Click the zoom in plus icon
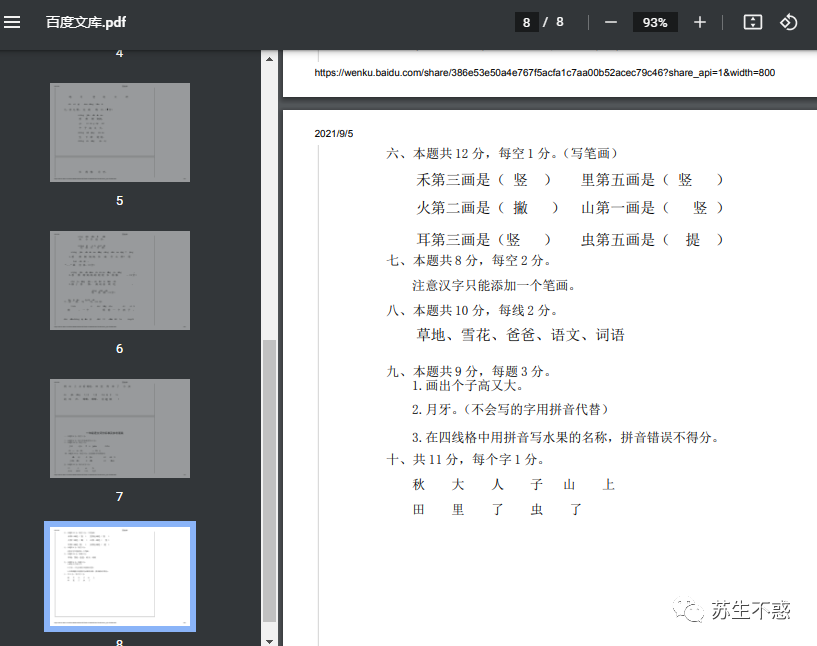 tap(700, 22)
